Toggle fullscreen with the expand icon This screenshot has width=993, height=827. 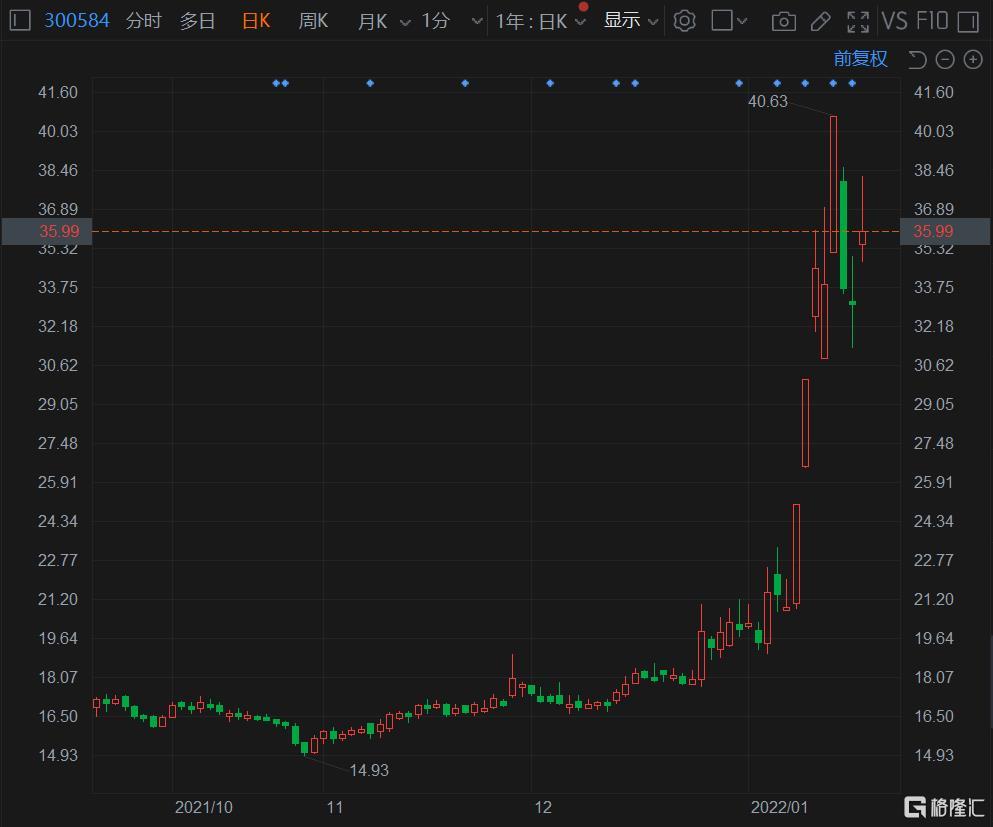pyautogui.click(x=858, y=22)
